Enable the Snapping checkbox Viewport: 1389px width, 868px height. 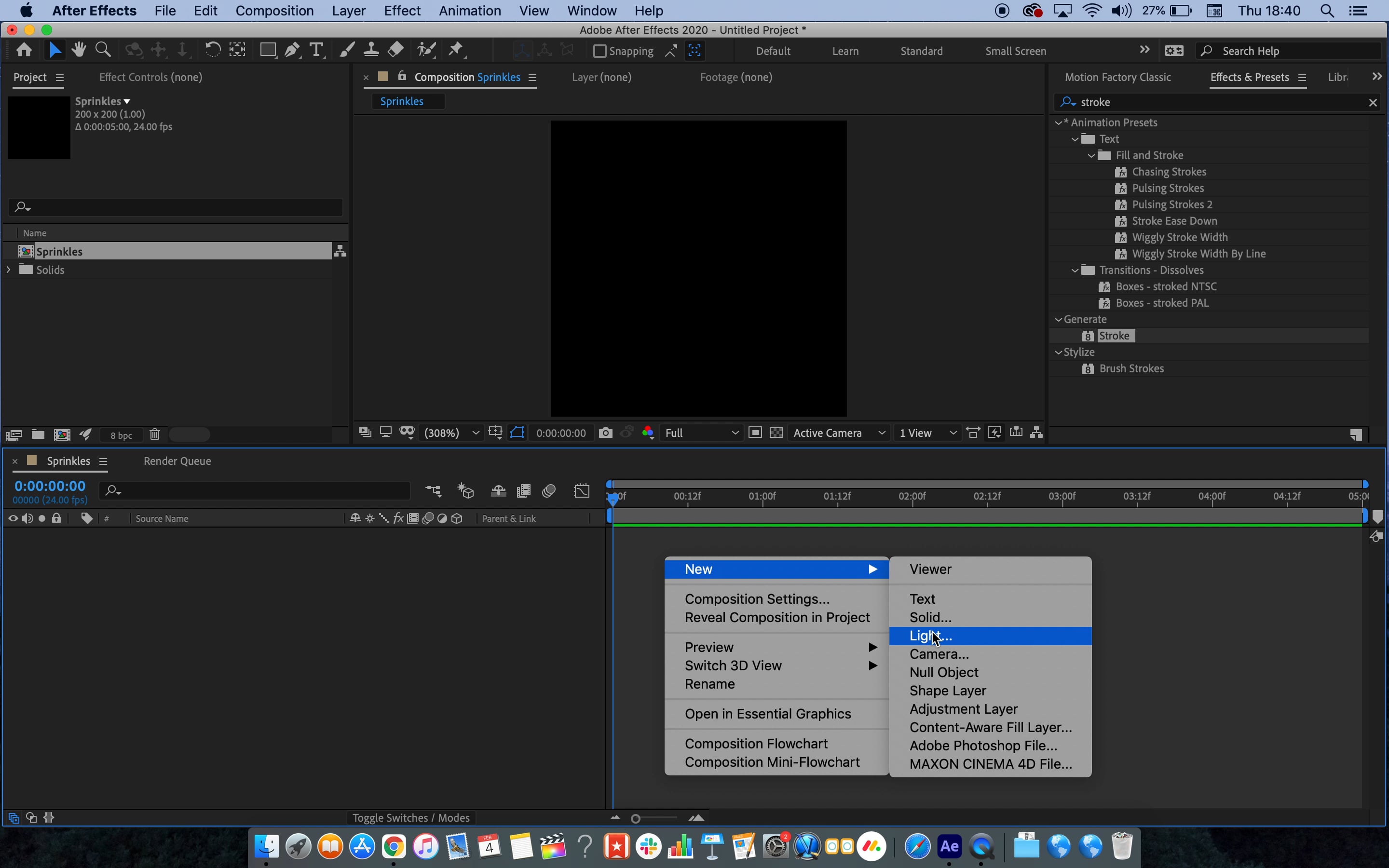coord(599,51)
